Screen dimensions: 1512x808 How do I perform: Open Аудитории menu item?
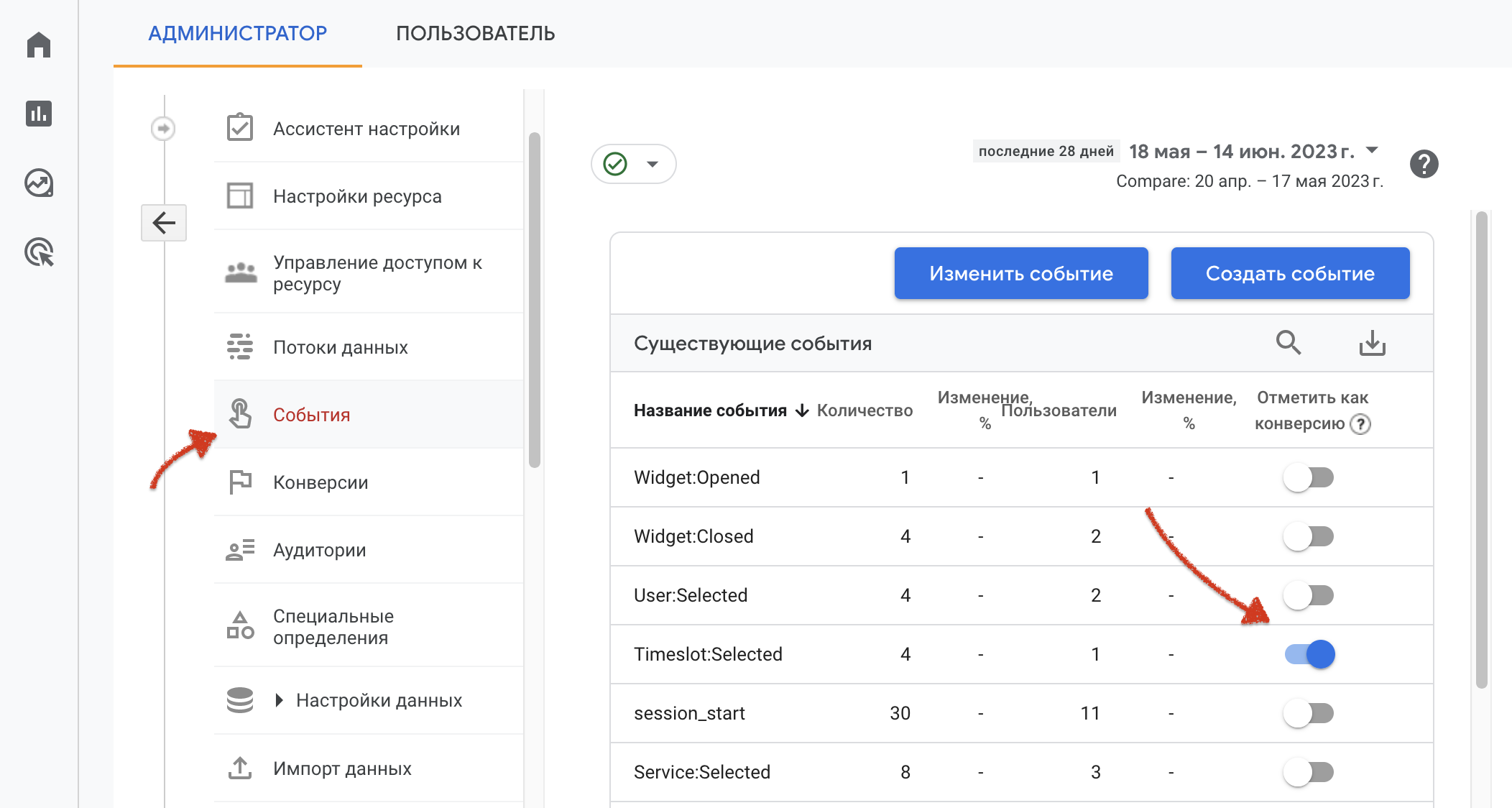tap(369, 550)
